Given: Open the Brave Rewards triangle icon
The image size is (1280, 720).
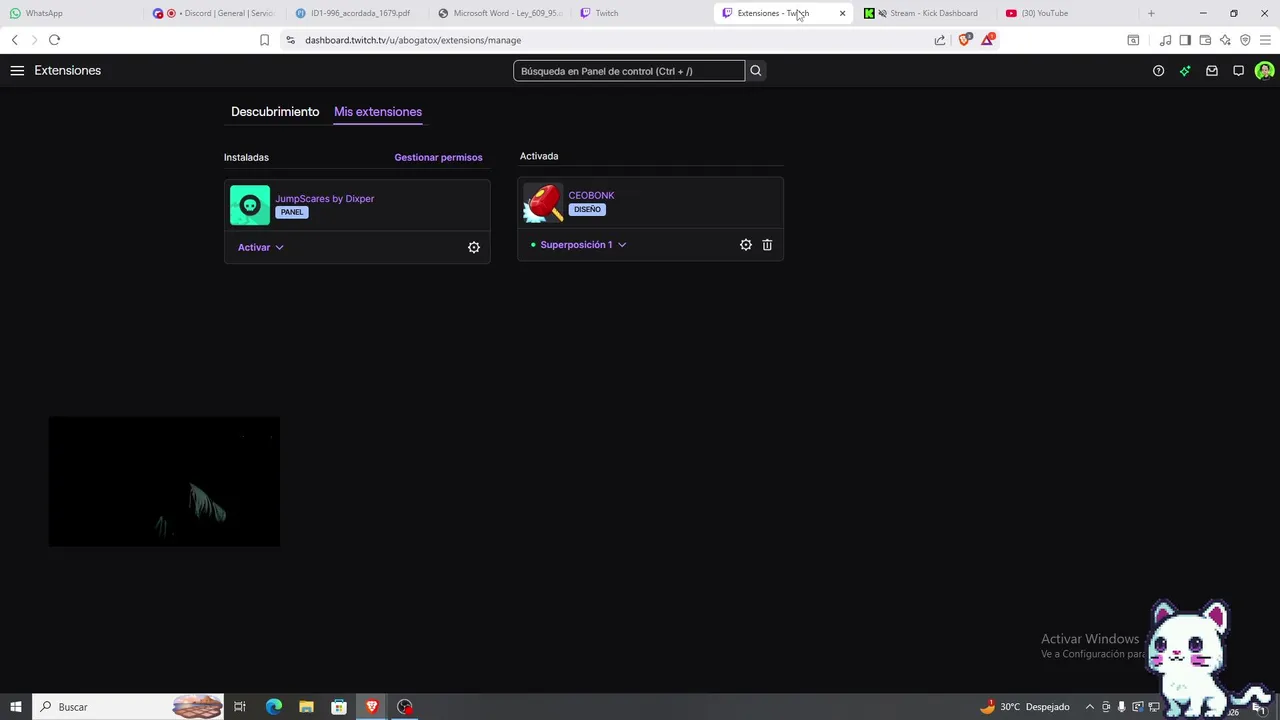Looking at the screenshot, I should coord(988,40).
